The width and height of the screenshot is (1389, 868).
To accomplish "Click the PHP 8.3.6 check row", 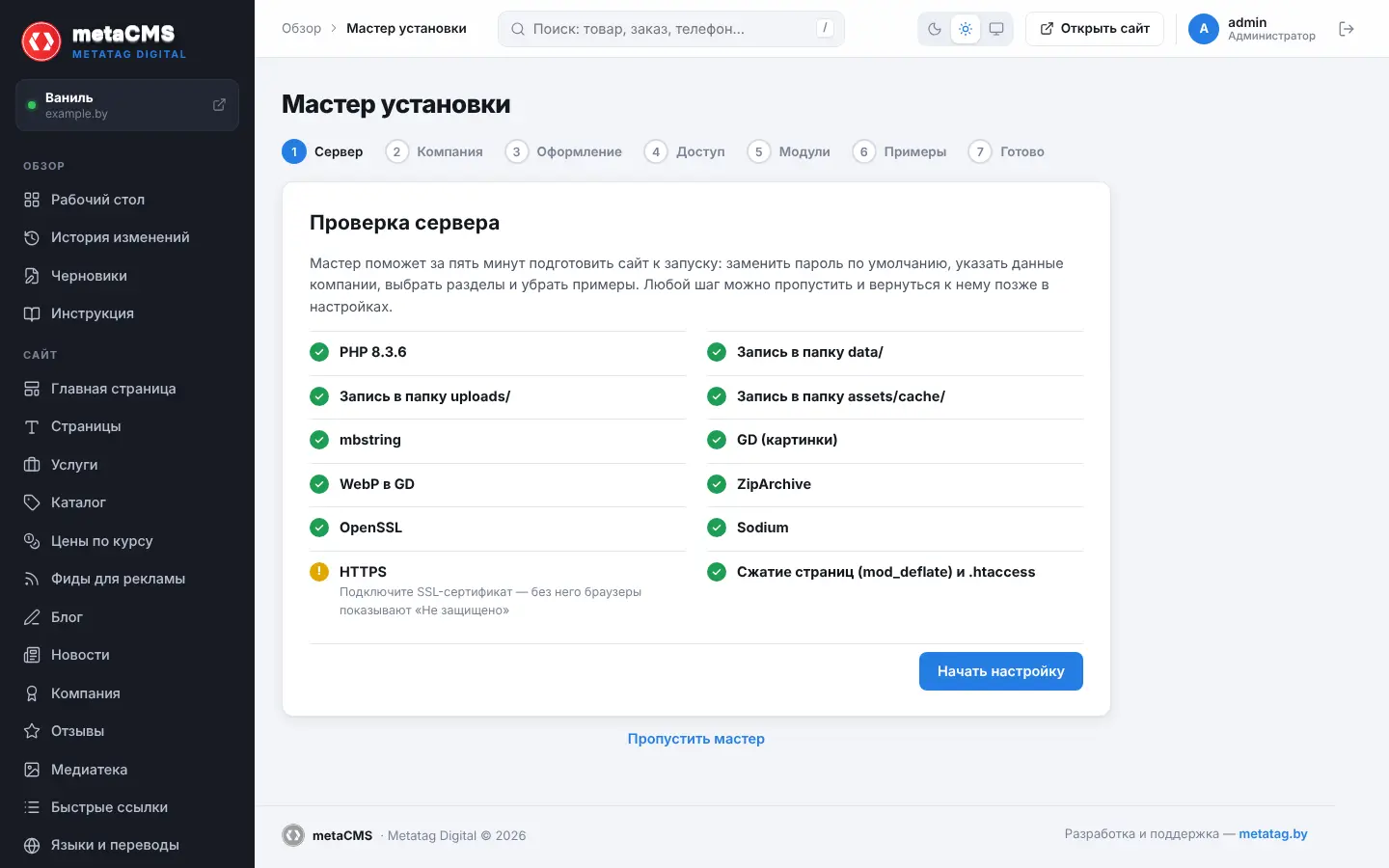I will (x=498, y=352).
